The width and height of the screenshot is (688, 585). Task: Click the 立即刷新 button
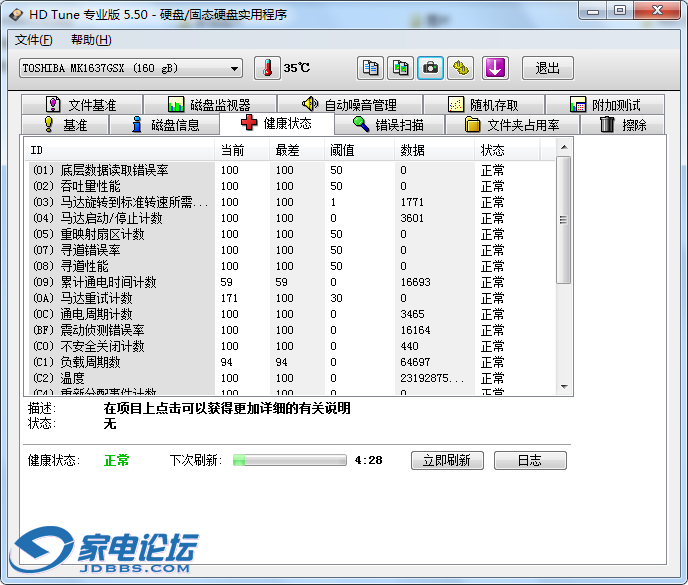pyautogui.click(x=447, y=460)
